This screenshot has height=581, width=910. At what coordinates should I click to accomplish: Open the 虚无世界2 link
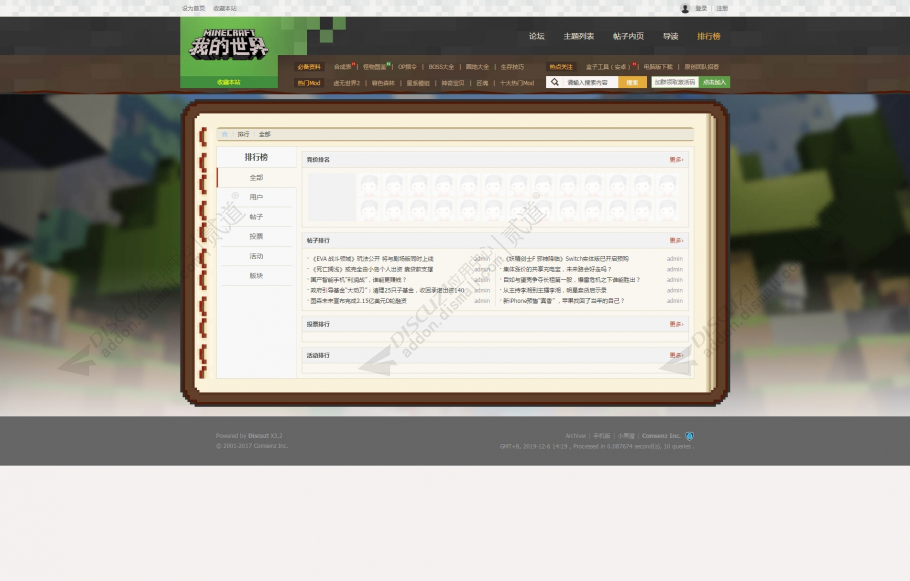point(346,83)
